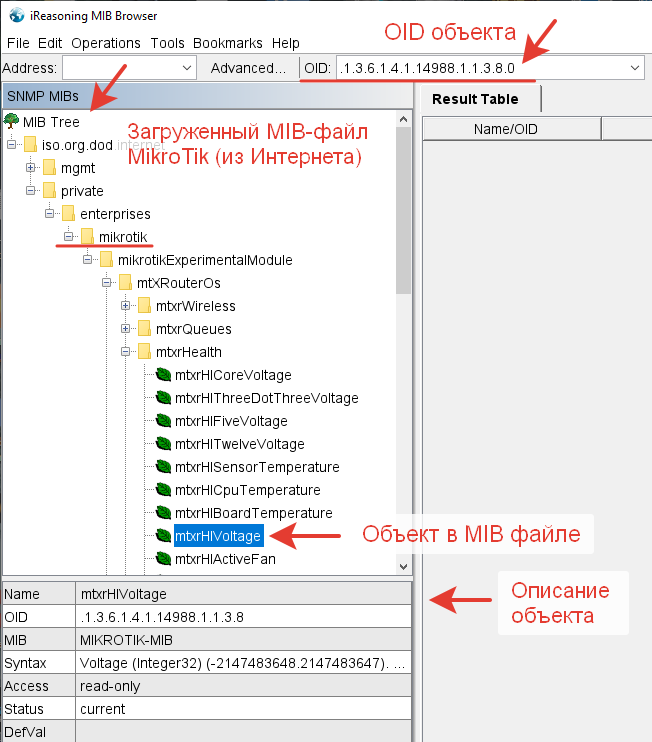
Task: Click the enterprises folder icon
Action: [x=68, y=213]
